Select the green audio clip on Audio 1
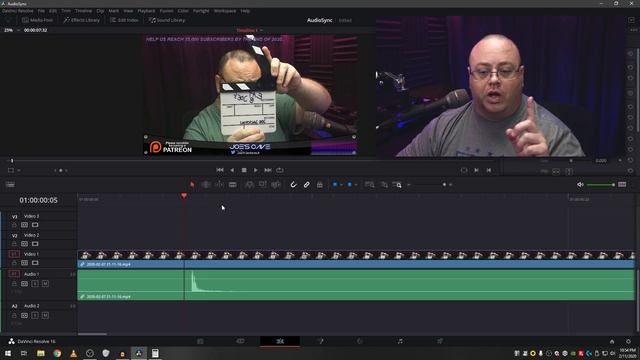Screen dimensions: 640x360 (x=356, y=285)
